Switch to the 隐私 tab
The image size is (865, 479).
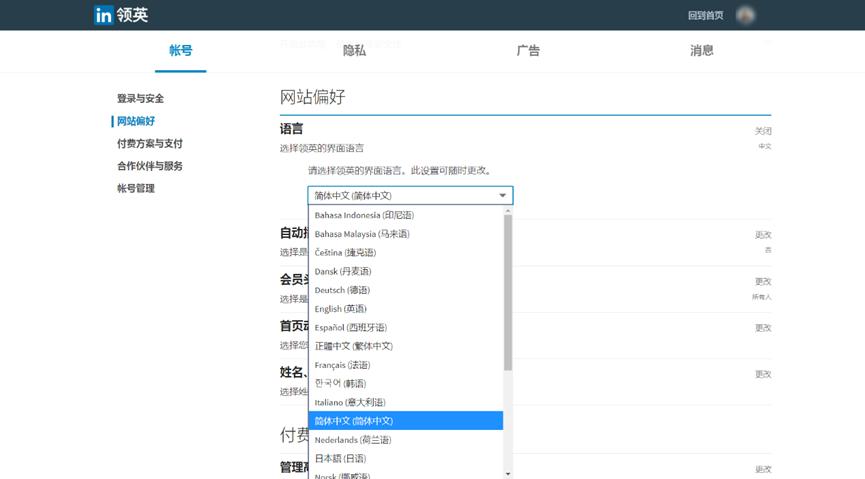pos(354,51)
